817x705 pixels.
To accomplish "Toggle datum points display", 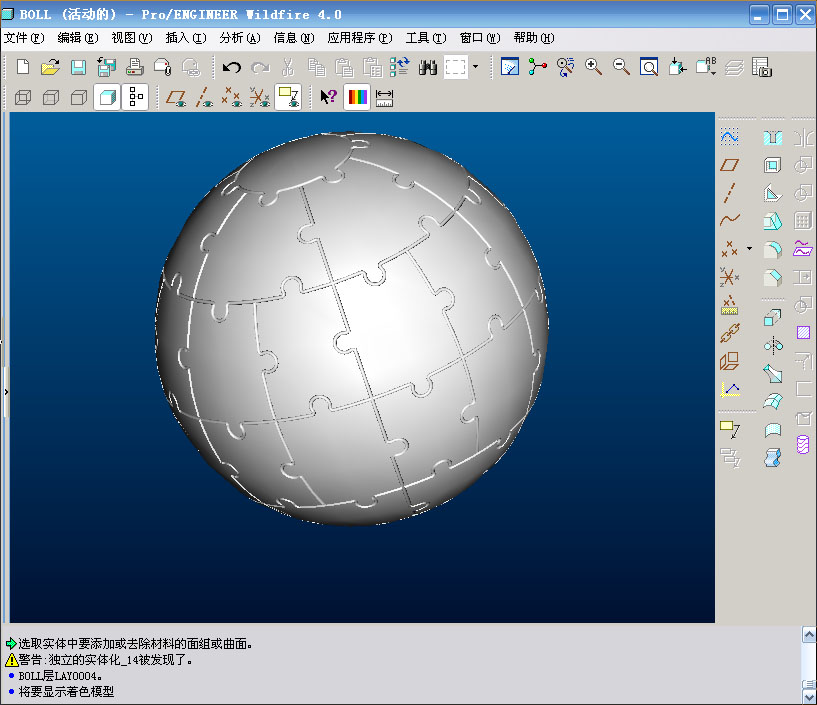I will click(x=232, y=97).
